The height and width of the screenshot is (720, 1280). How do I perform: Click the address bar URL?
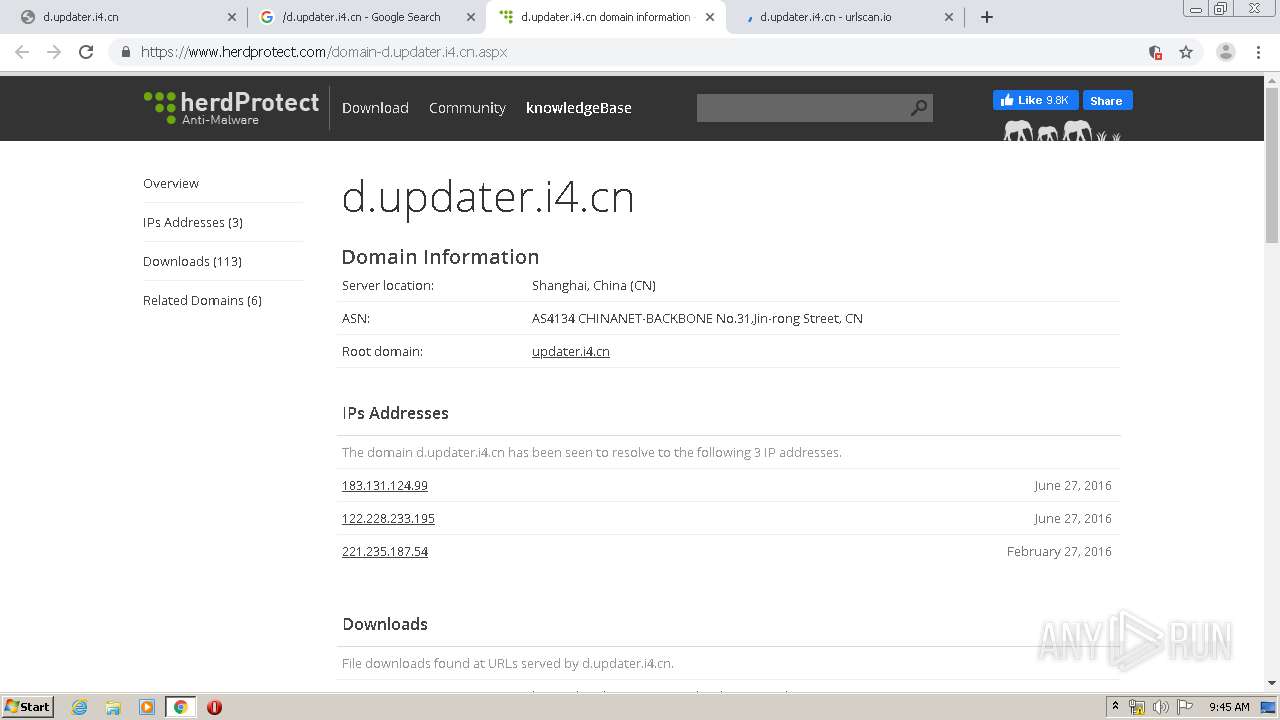tap(324, 52)
